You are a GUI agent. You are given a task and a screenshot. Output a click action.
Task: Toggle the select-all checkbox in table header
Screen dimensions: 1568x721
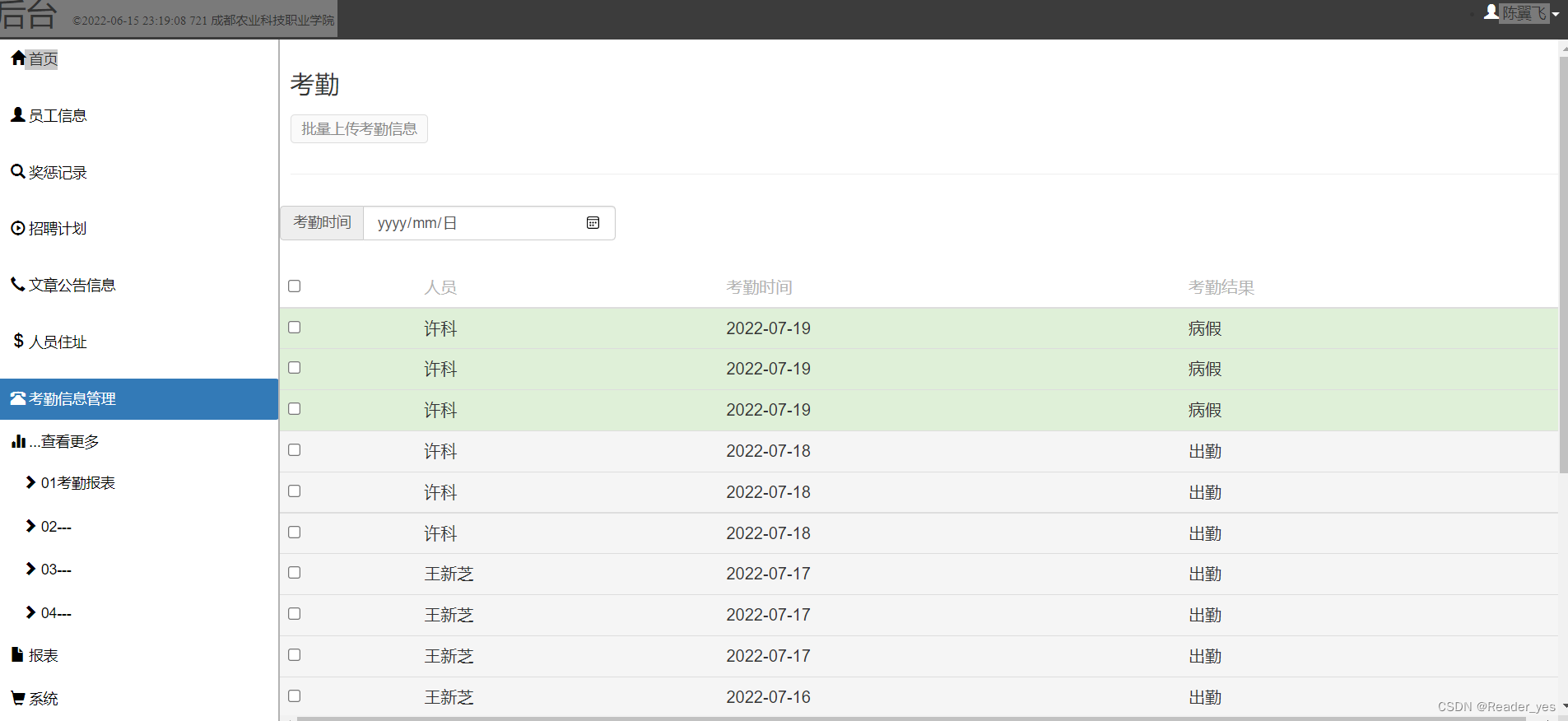295,286
